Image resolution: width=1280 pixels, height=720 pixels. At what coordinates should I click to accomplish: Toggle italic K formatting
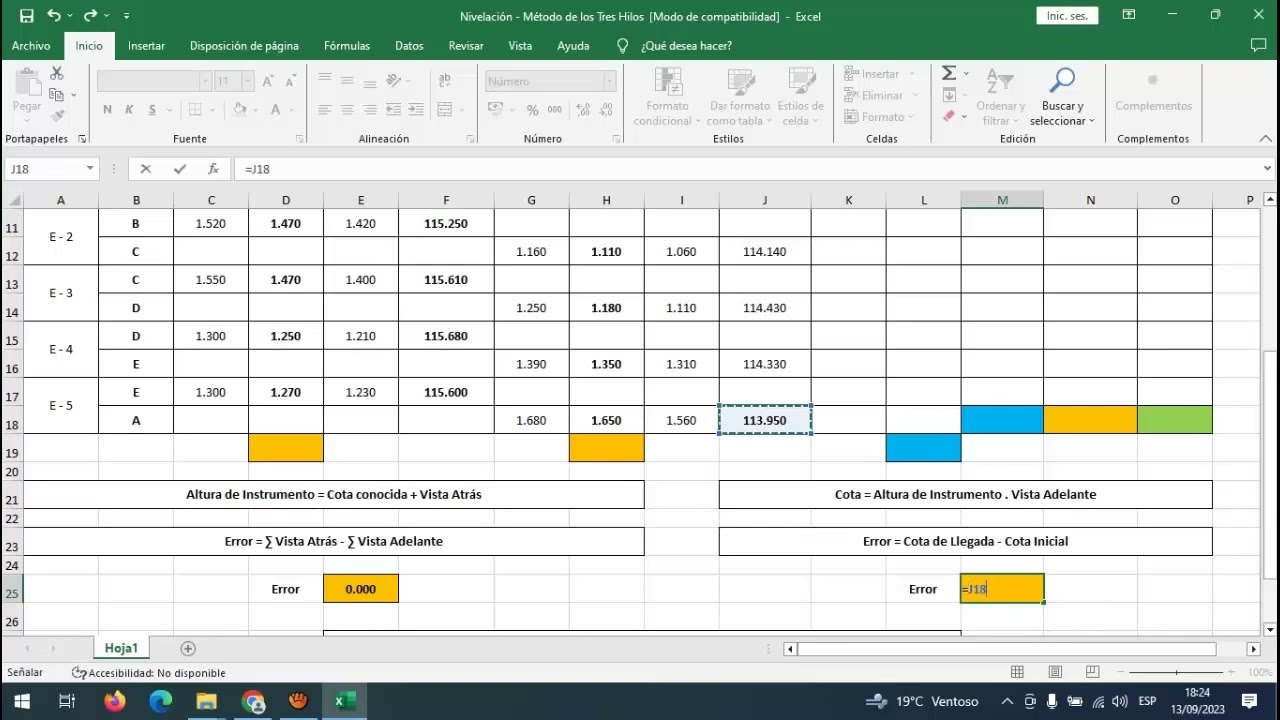[129, 109]
